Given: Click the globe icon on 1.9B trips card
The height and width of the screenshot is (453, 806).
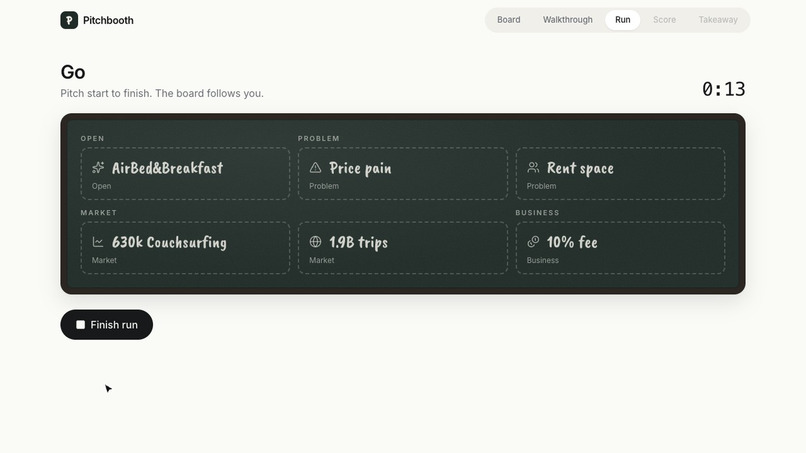Looking at the screenshot, I should pos(316,242).
